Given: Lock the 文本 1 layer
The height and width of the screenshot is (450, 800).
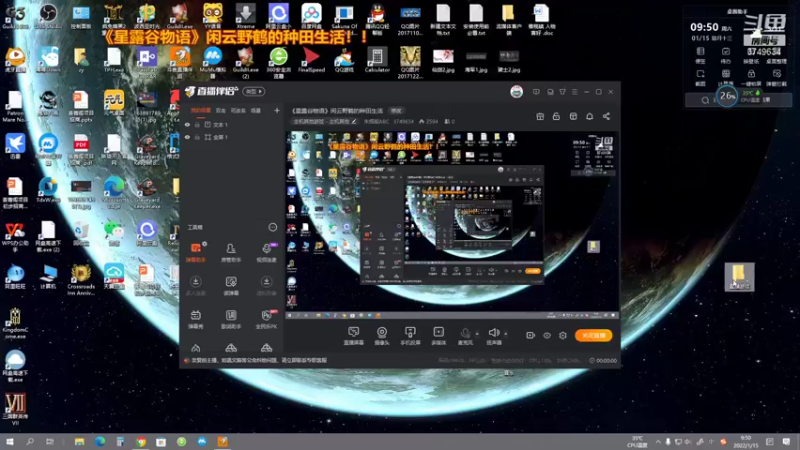Looking at the screenshot, I should tap(197, 124).
